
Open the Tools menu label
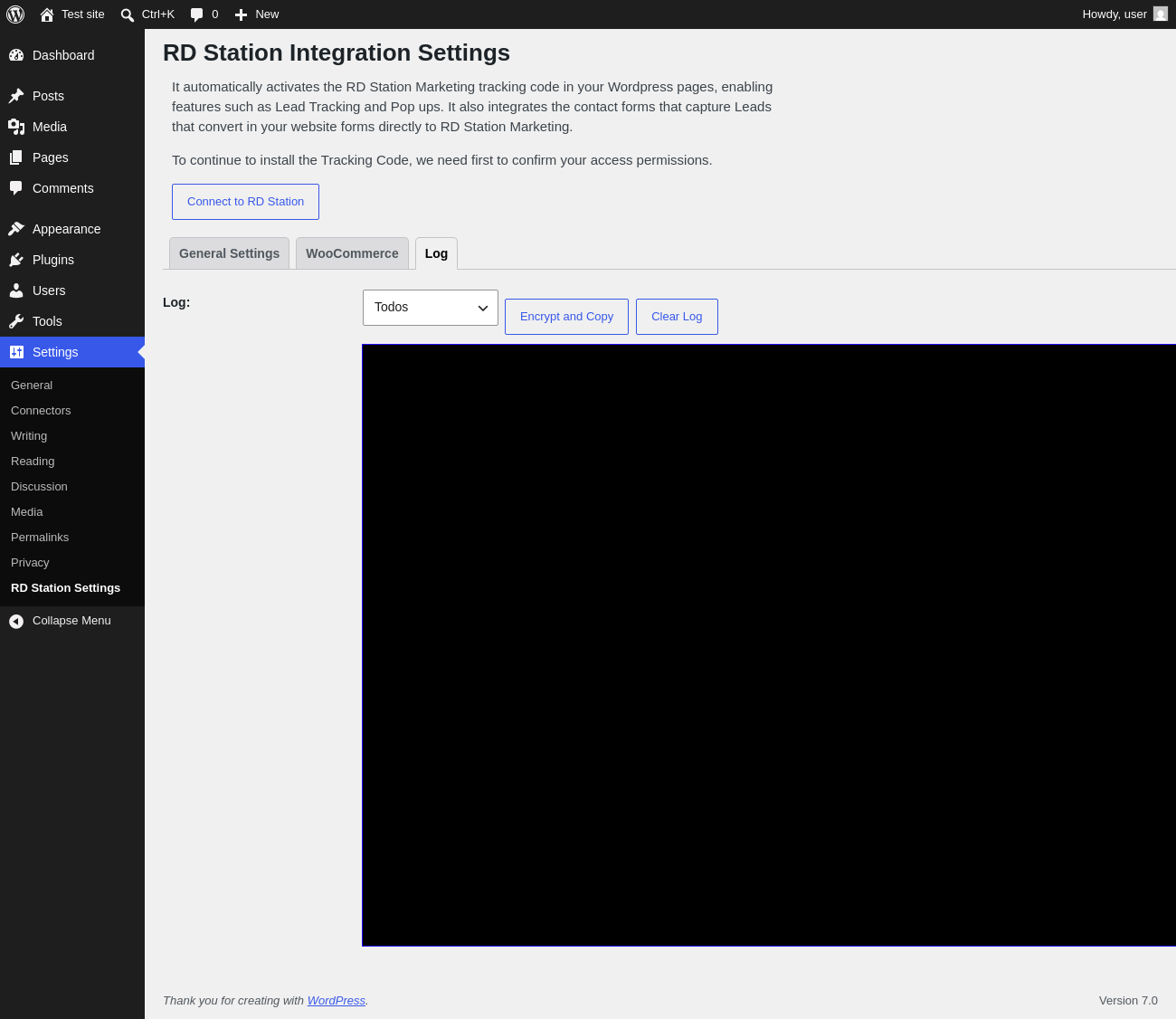47,321
